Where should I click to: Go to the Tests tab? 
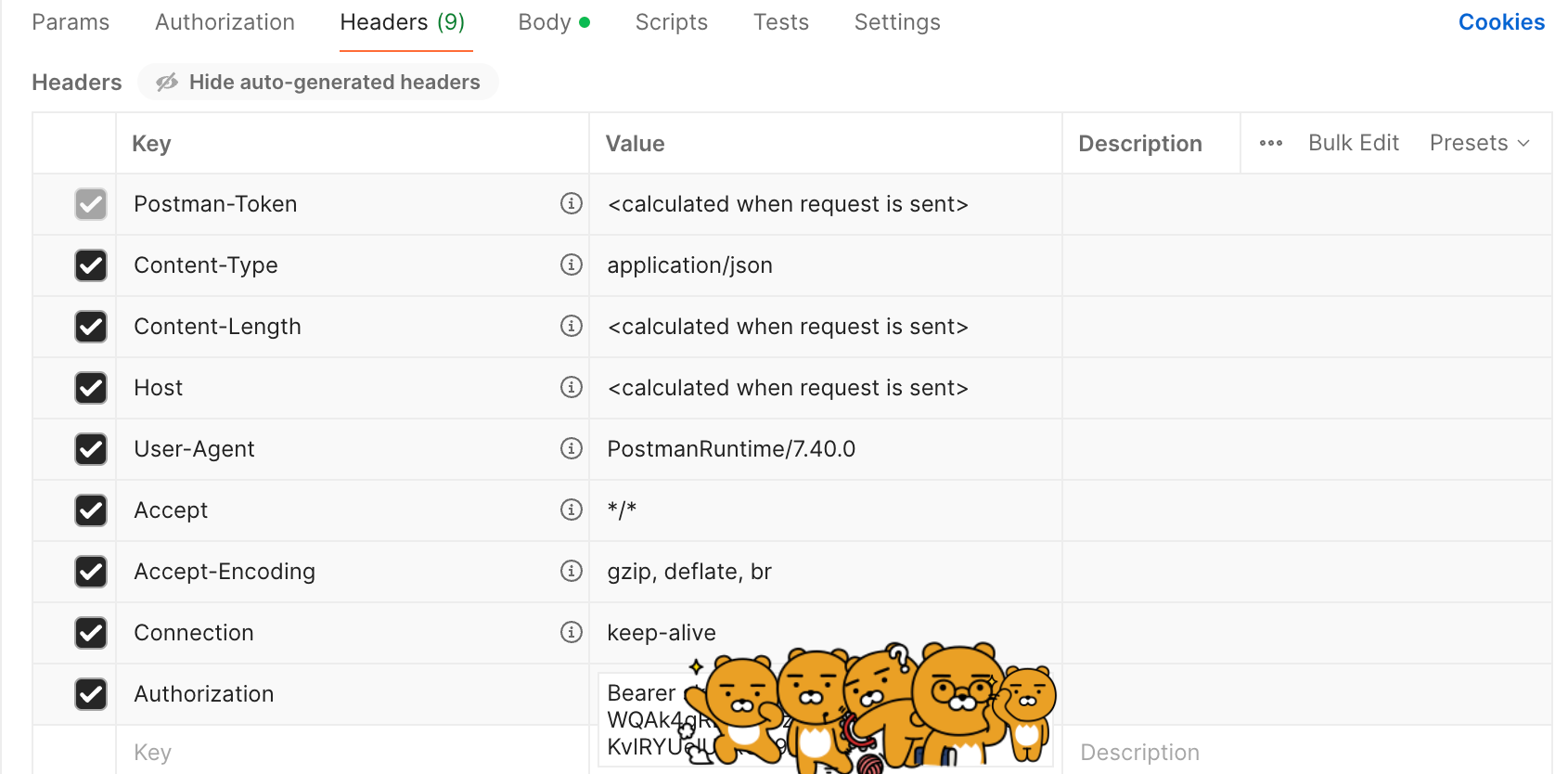tap(781, 22)
